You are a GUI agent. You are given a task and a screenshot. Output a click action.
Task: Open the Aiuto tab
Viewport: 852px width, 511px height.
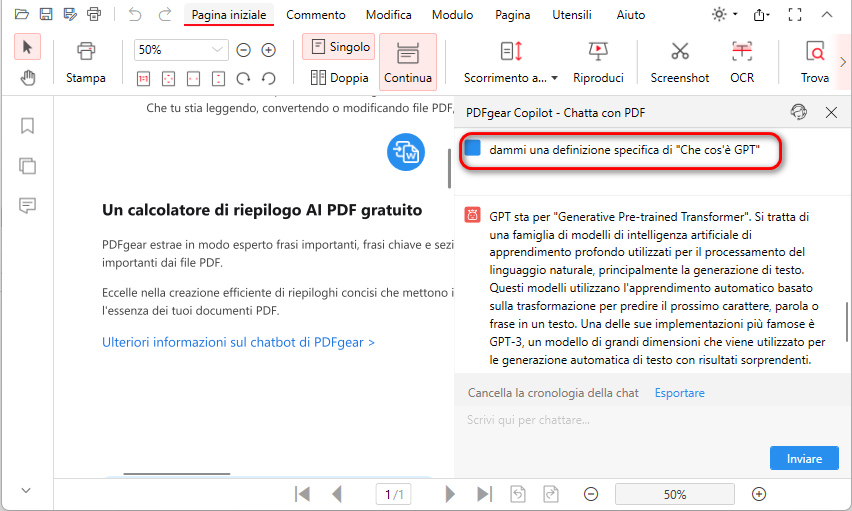(631, 15)
